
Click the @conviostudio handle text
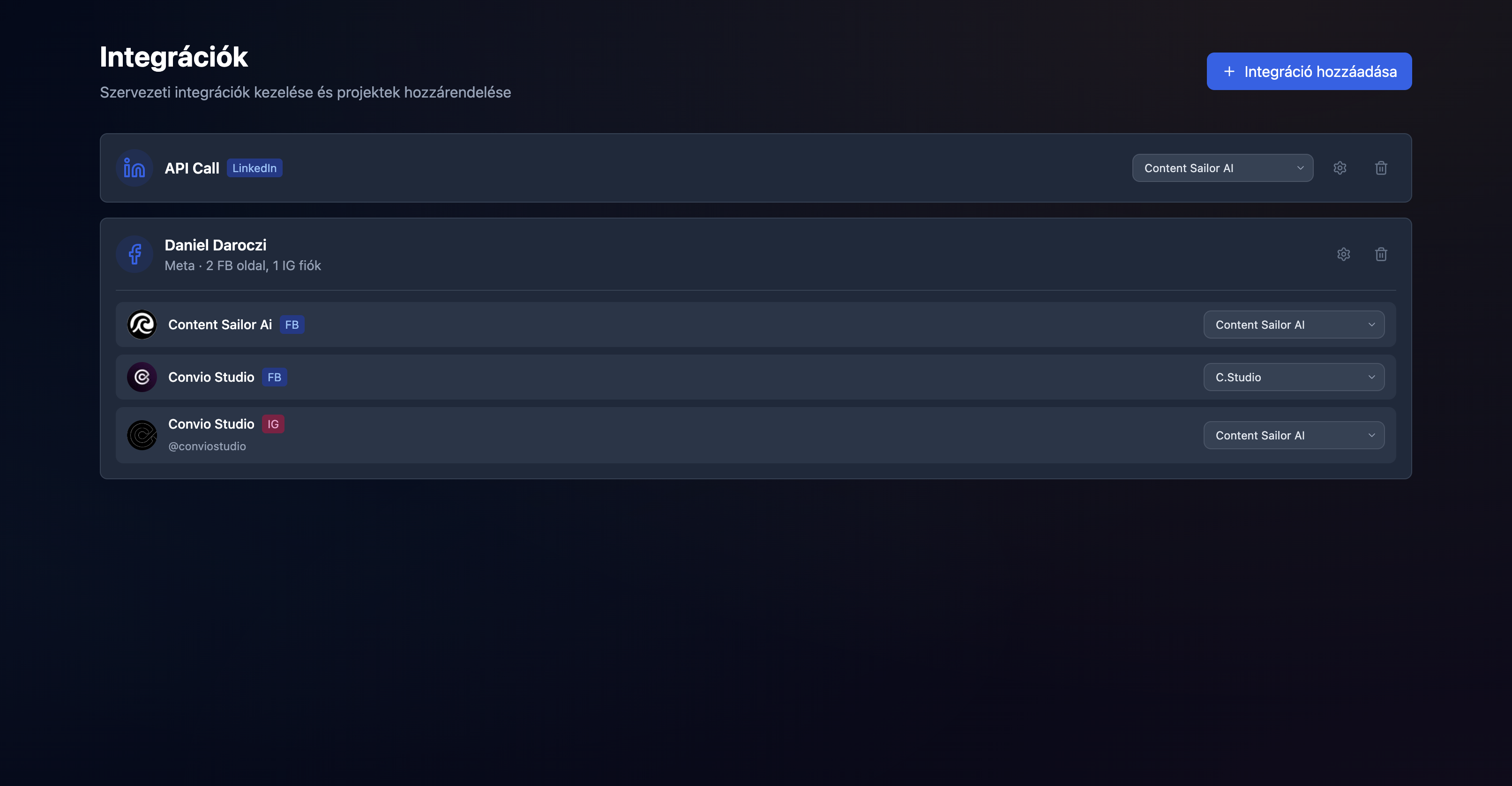point(207,446)
